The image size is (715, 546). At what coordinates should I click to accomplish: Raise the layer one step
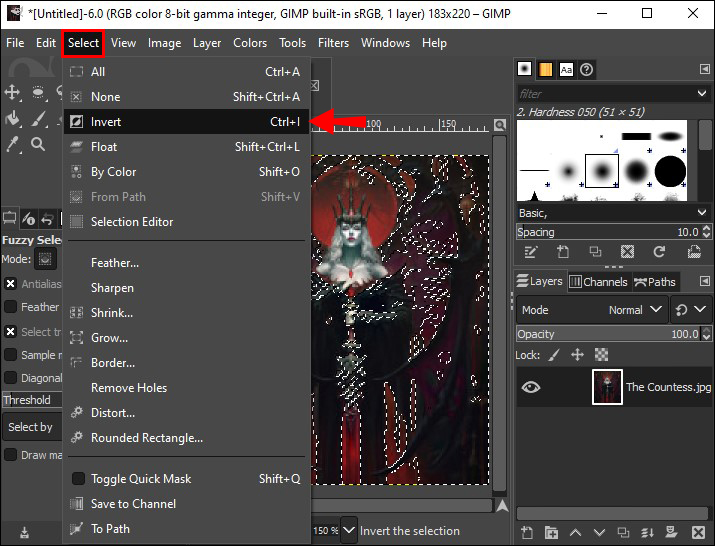[x=575, y=532]
